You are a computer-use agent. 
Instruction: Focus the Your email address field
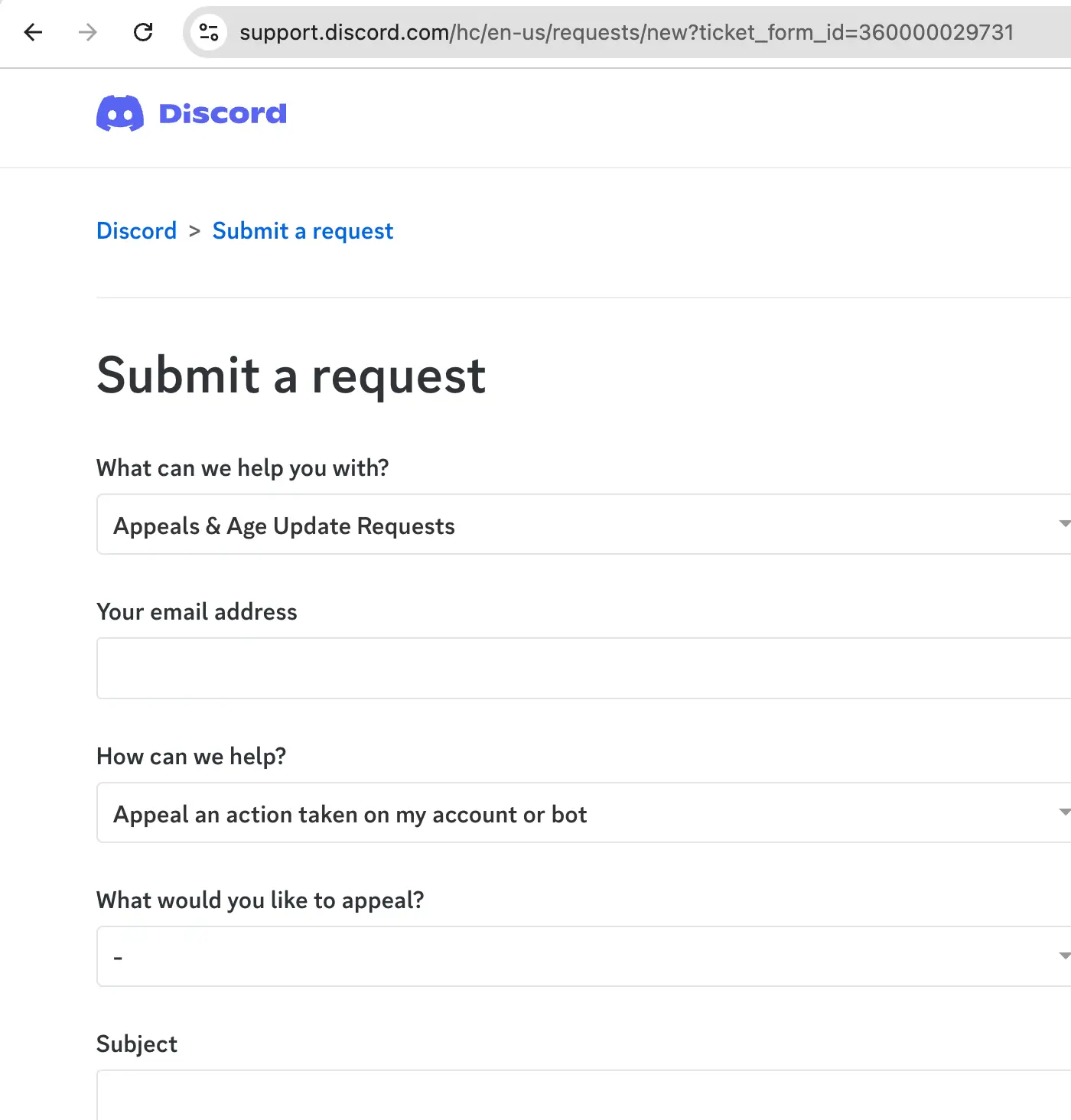584,669
